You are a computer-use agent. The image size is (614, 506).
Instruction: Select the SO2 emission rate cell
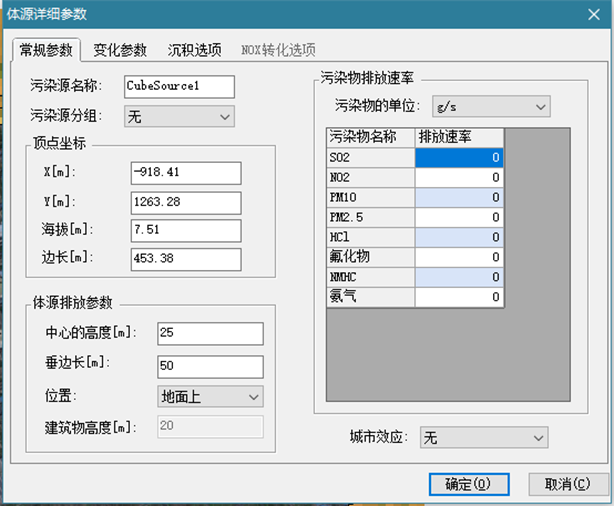pyautogui.click(x=459, y=157)
